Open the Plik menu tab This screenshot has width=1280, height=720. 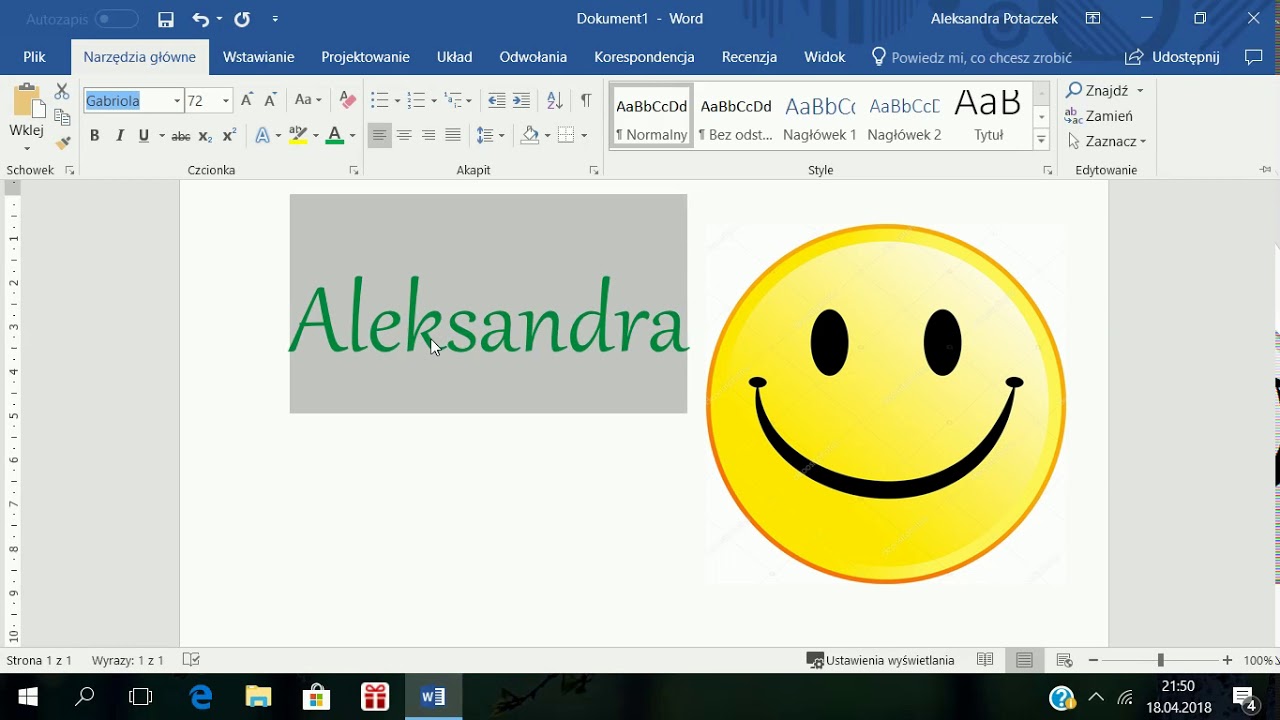click(x=34, y=57)
